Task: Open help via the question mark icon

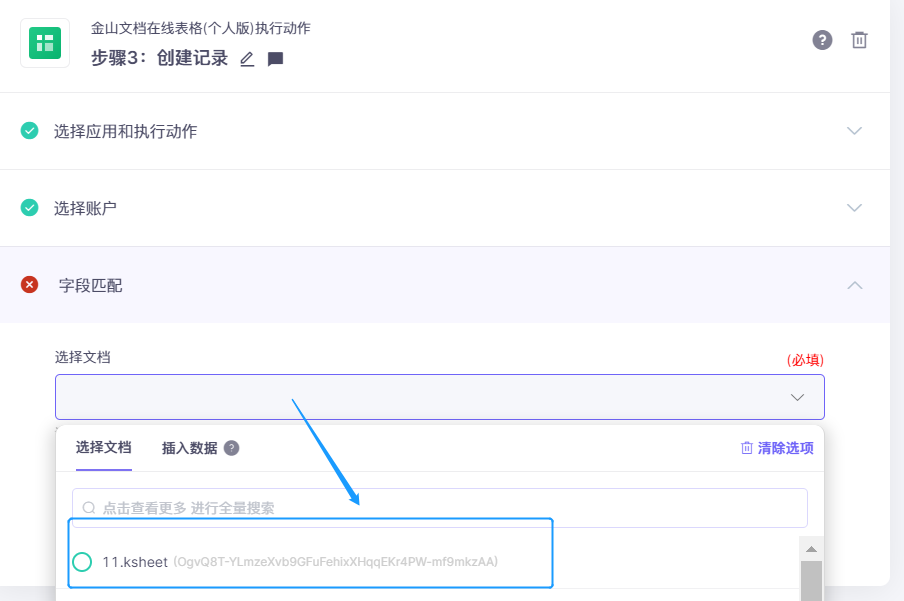Action: pos(822,40)
